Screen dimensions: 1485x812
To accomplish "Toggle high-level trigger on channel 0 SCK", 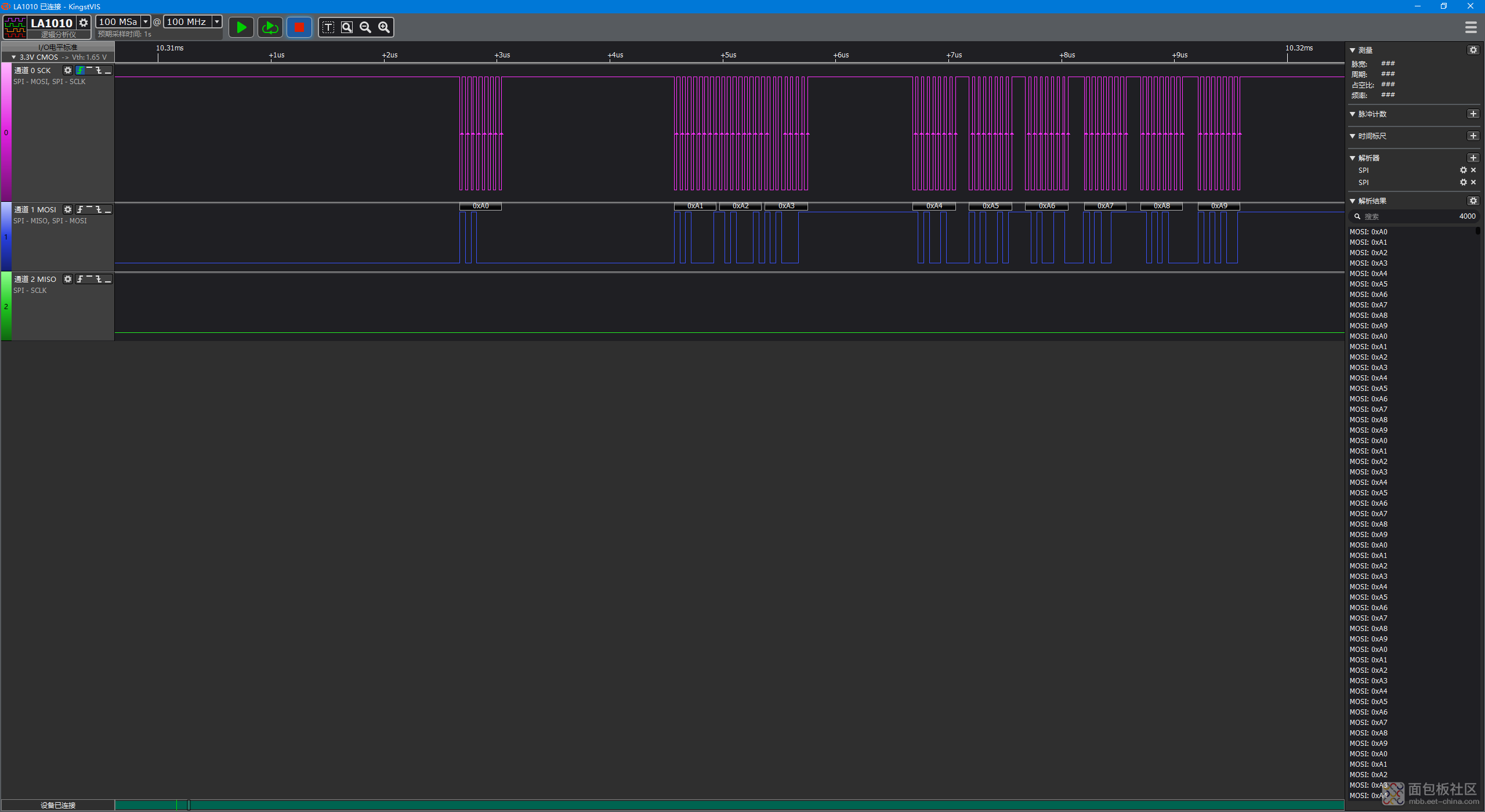I will pyautogui.click(x=89, y=70).
